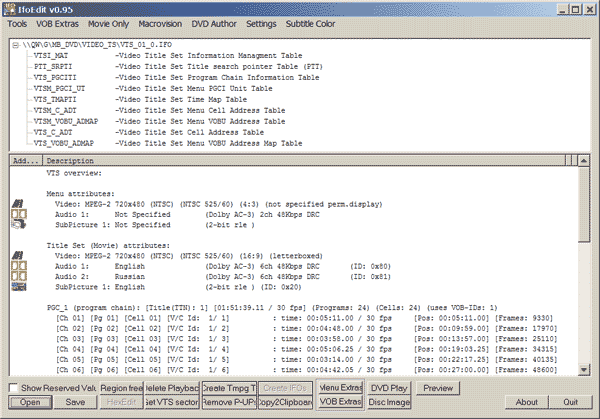Open the VOB Extras menu
600x419 pixels.
57,24
